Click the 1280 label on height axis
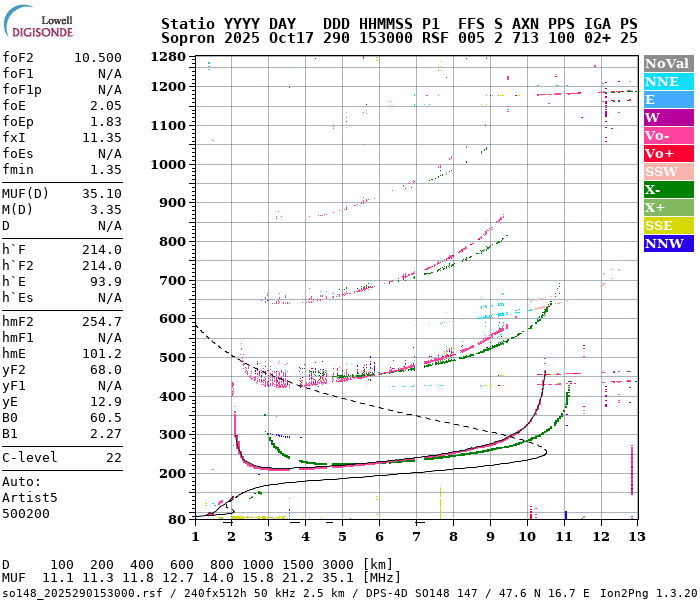 point(169,57)
